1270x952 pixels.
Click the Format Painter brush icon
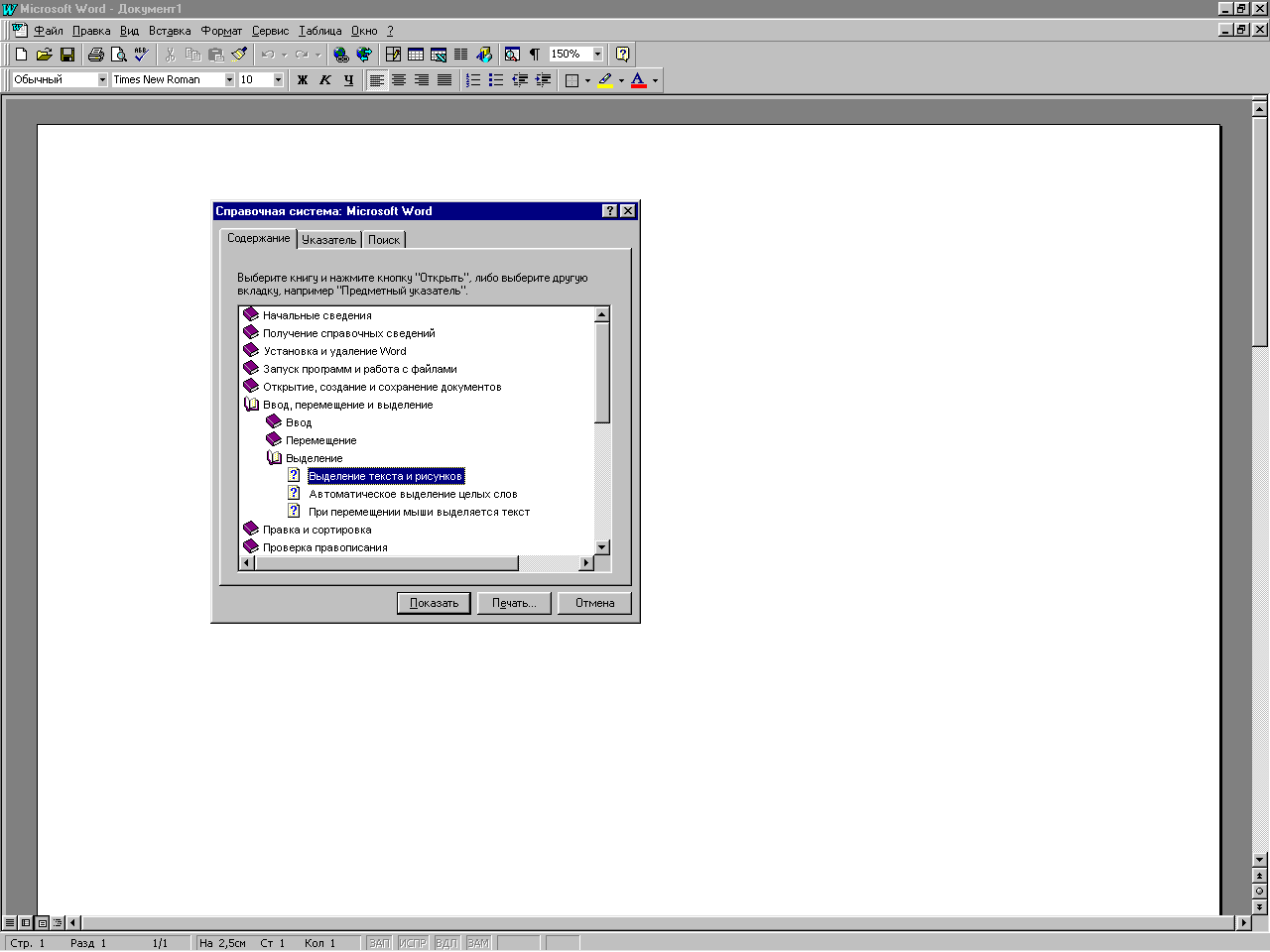pos(239,55)
